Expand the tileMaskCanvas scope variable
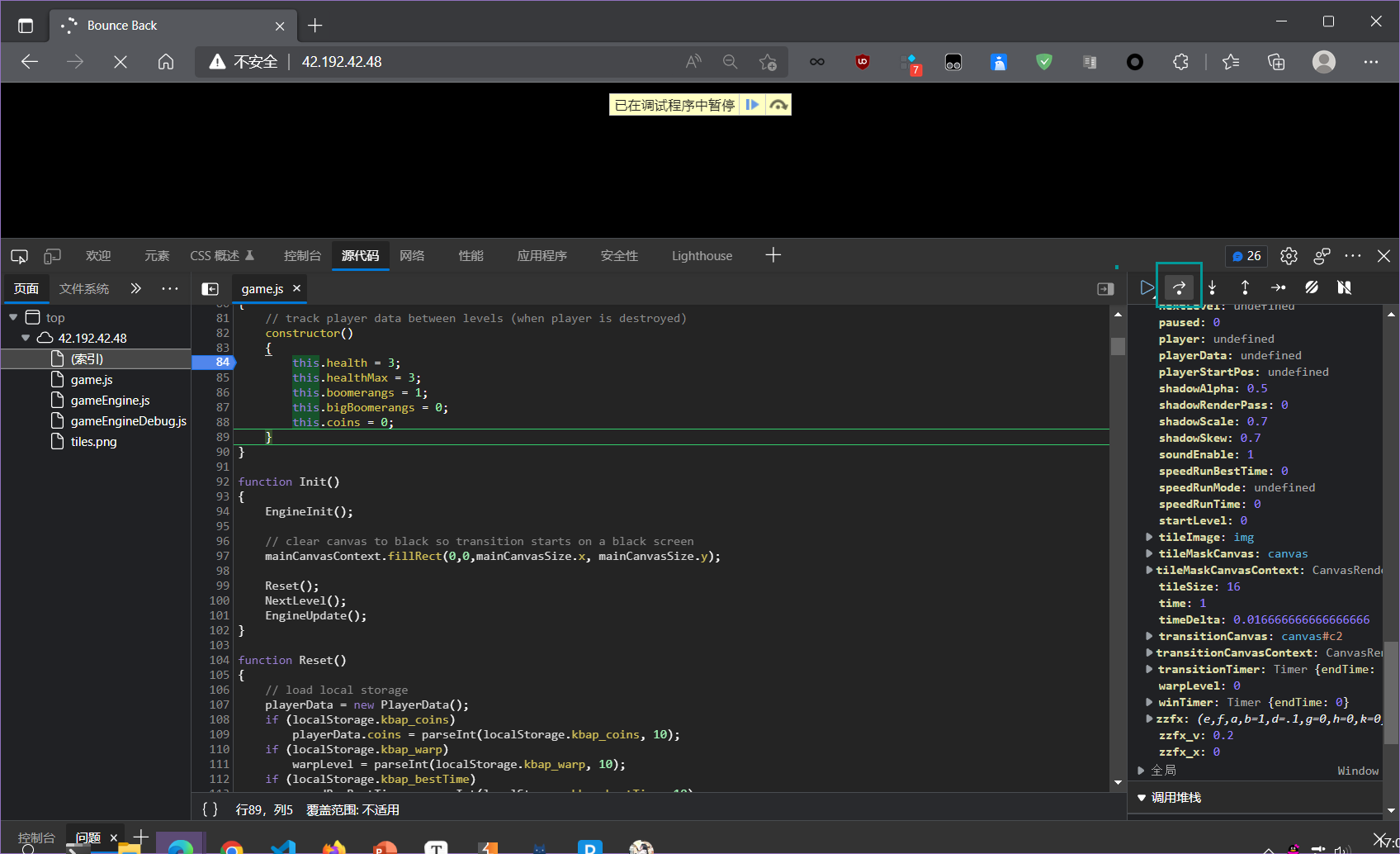This screenshot has height=854, width=1400. (1149, 553)
